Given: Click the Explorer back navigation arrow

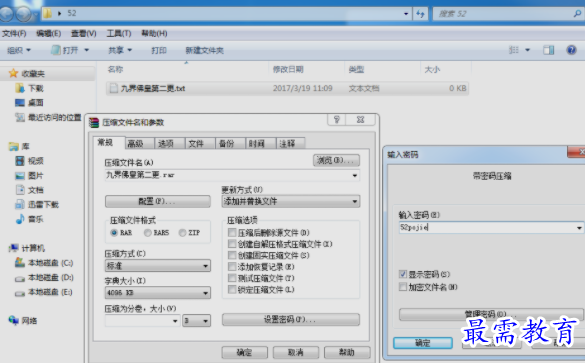Looking at the screenshot, I should pos(5,14).
